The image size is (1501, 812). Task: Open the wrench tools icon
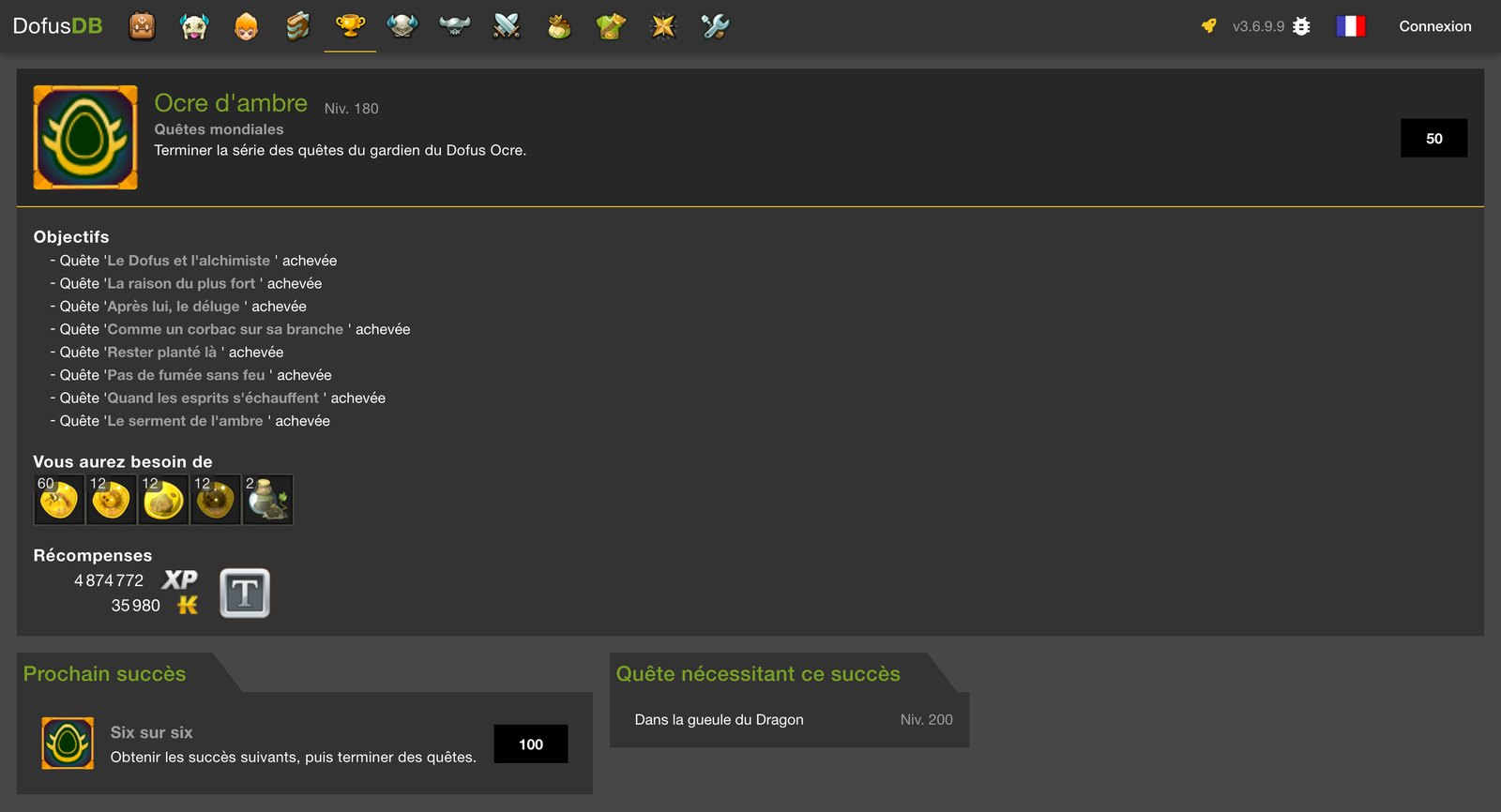click(x=715, y=26)
